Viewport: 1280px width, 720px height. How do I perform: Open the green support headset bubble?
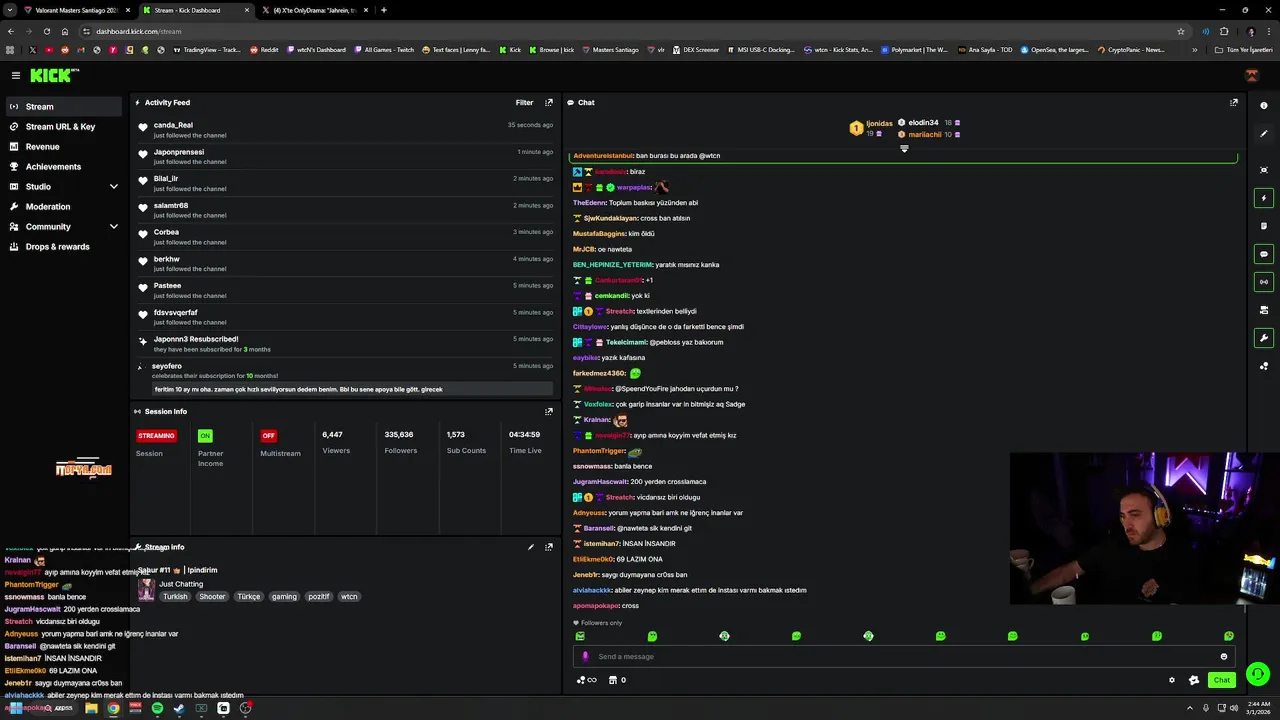coord(1258,673)
